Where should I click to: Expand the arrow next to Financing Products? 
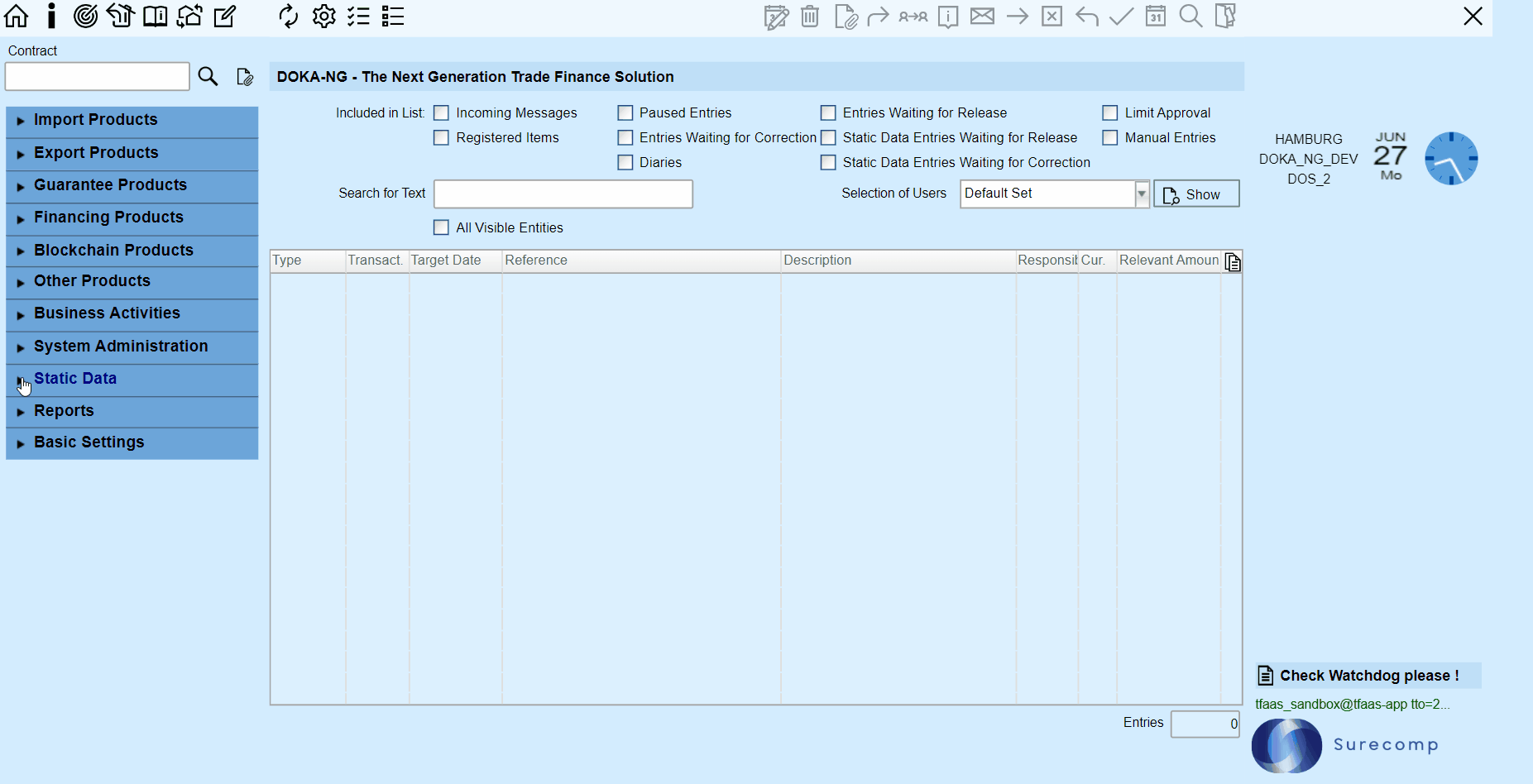(21, 218)
